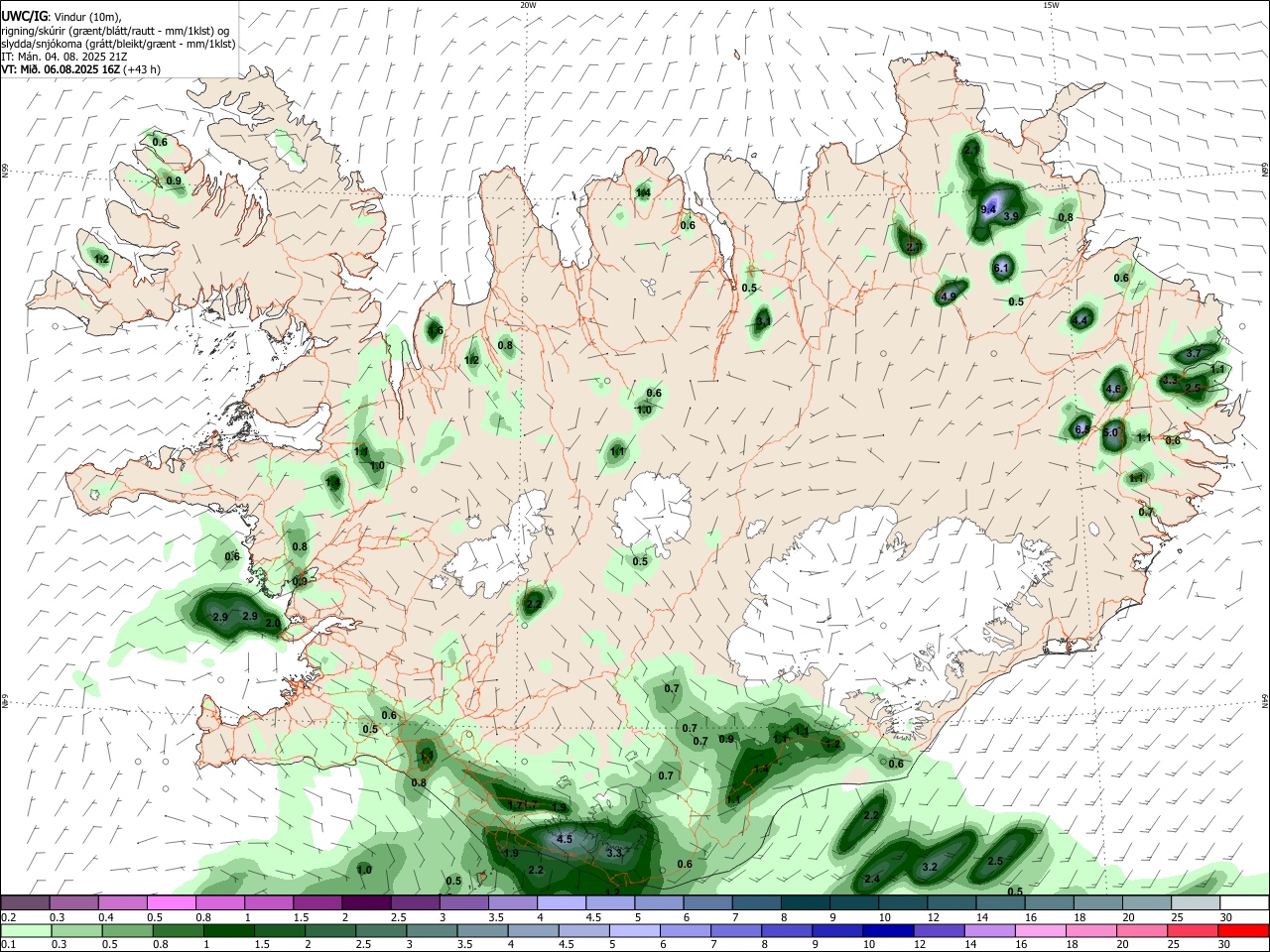Select the 3.7 value on the east coast
Screen dimensions: 1270x952
click(1194, 353)
